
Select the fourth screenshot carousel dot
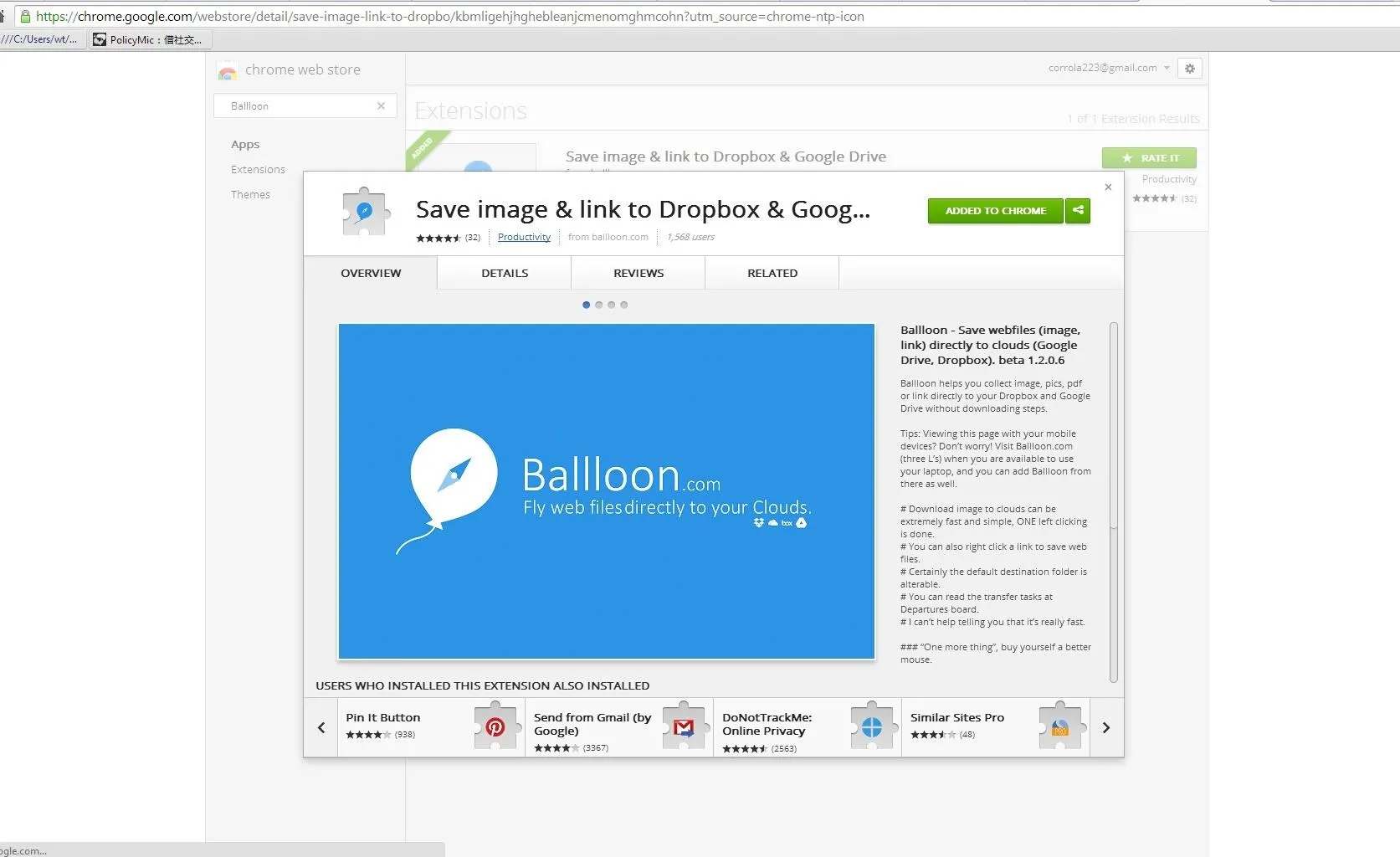[x=623, y=305]
